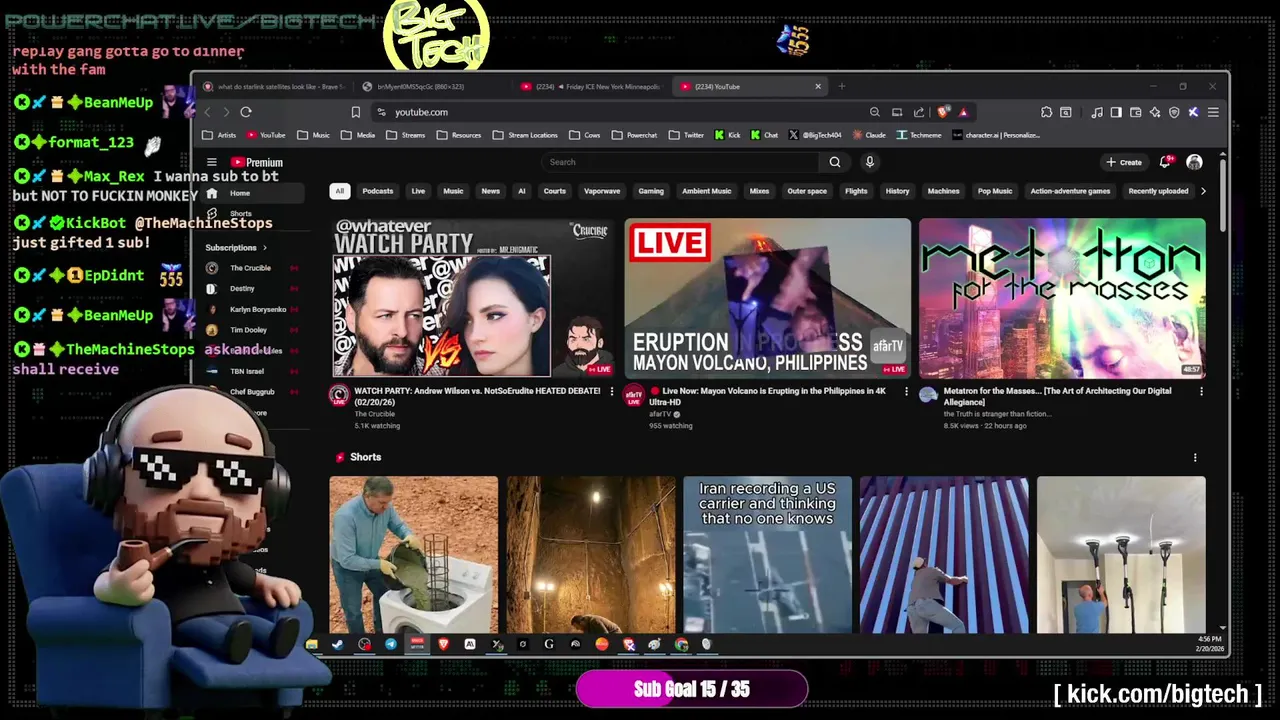
Task: Open the Techmeme bookmark
Action: pos(919,135)
